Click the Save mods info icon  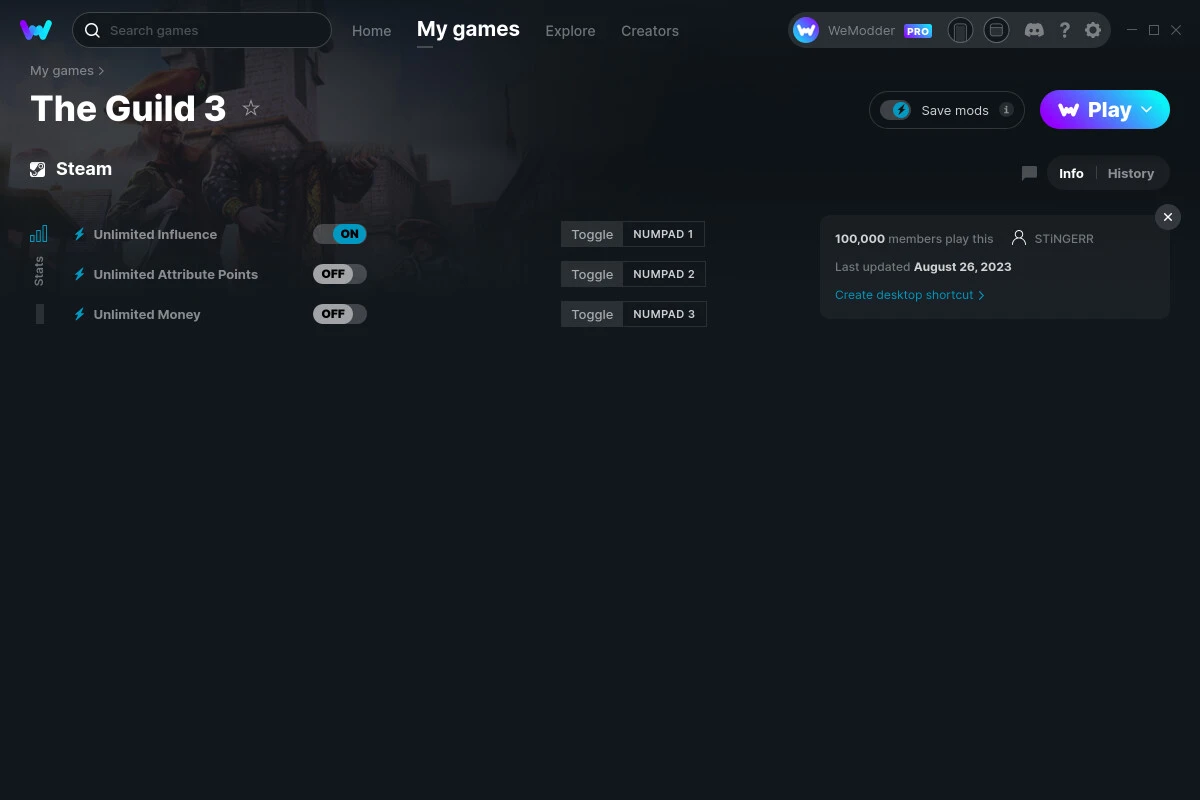(1006, 110)
